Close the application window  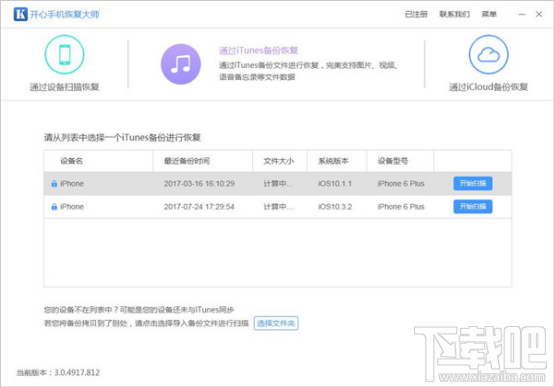click(539, 14)
